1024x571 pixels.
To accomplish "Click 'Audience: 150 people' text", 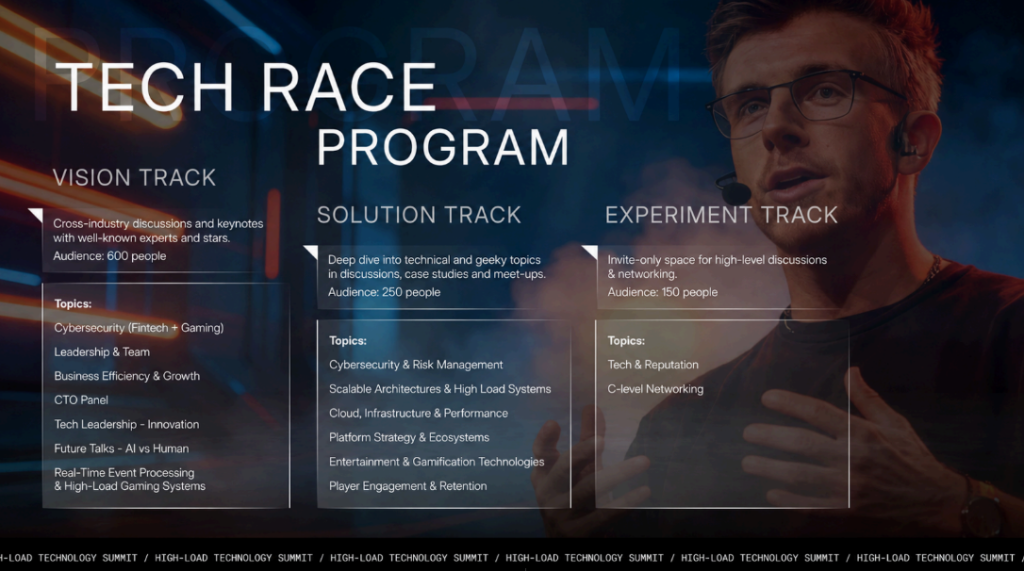I will pos(662,292).
